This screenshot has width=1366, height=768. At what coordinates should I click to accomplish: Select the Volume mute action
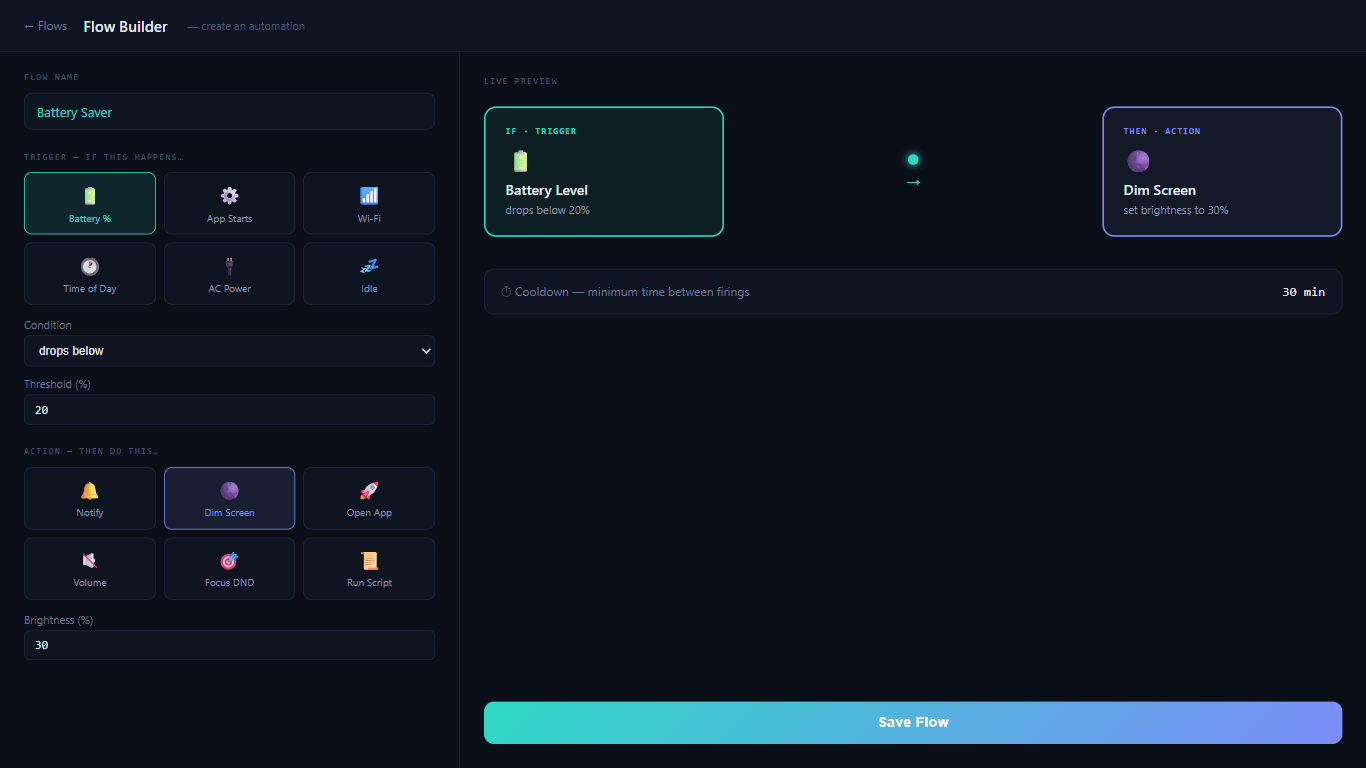pyautogui.click(x=90, y=568)
